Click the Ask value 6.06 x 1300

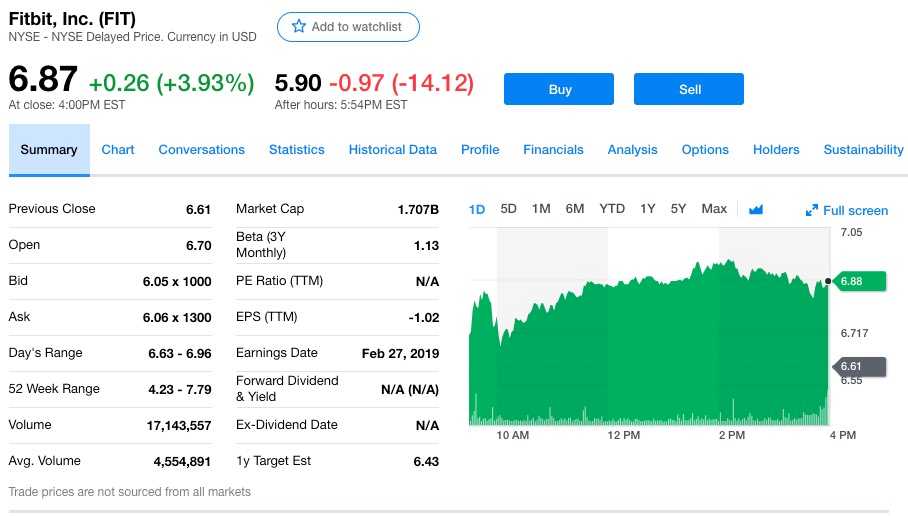coord(177,317)
